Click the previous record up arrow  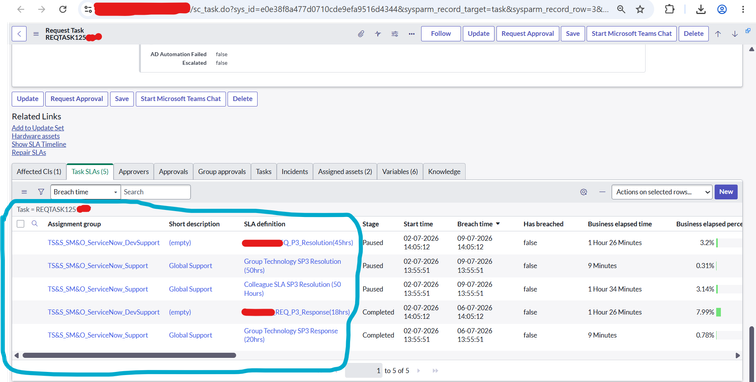click(x=718, y=34)
